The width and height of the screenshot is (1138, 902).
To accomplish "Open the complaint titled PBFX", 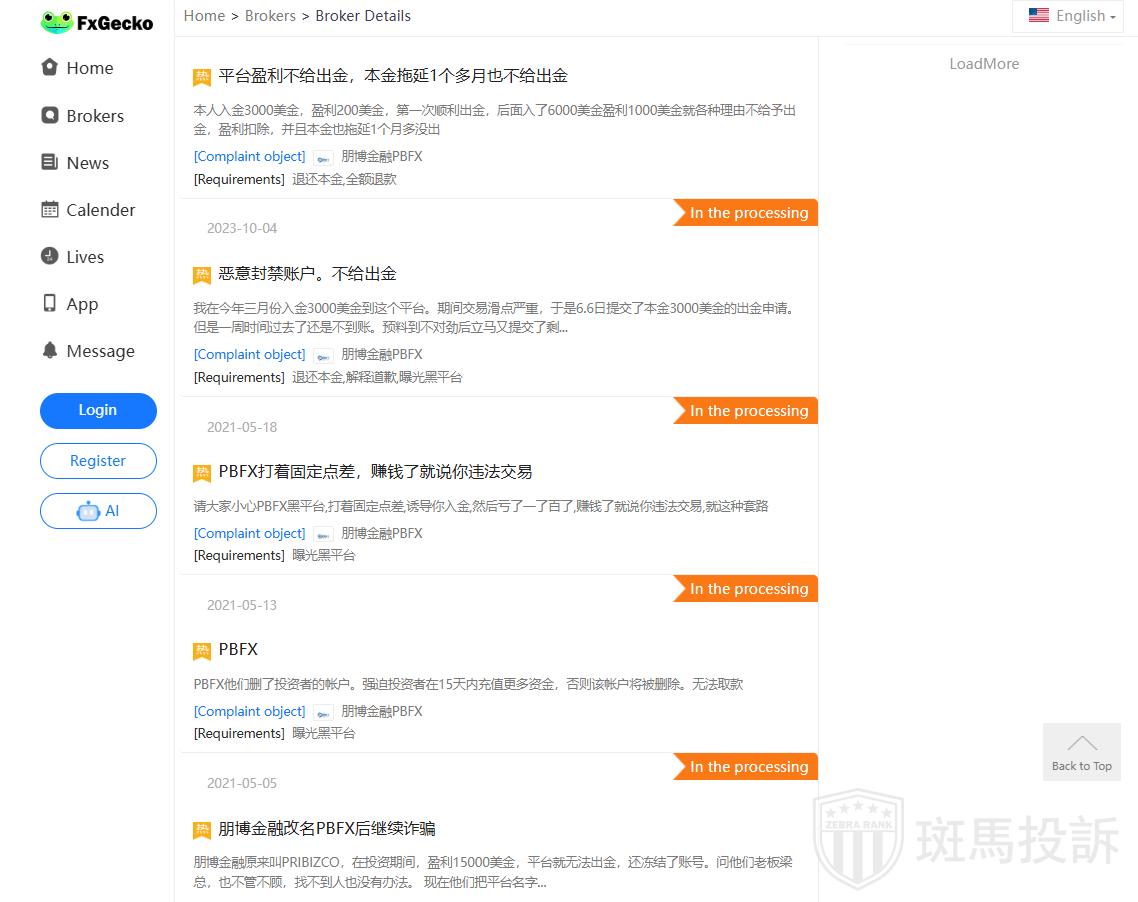I will (x=238, y=650).
